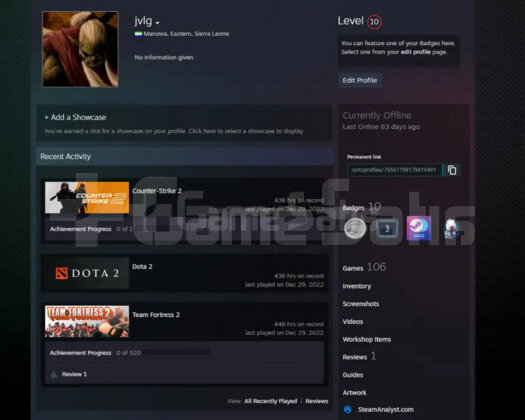Click the Last Online 83 days ago text

(381, 127)
